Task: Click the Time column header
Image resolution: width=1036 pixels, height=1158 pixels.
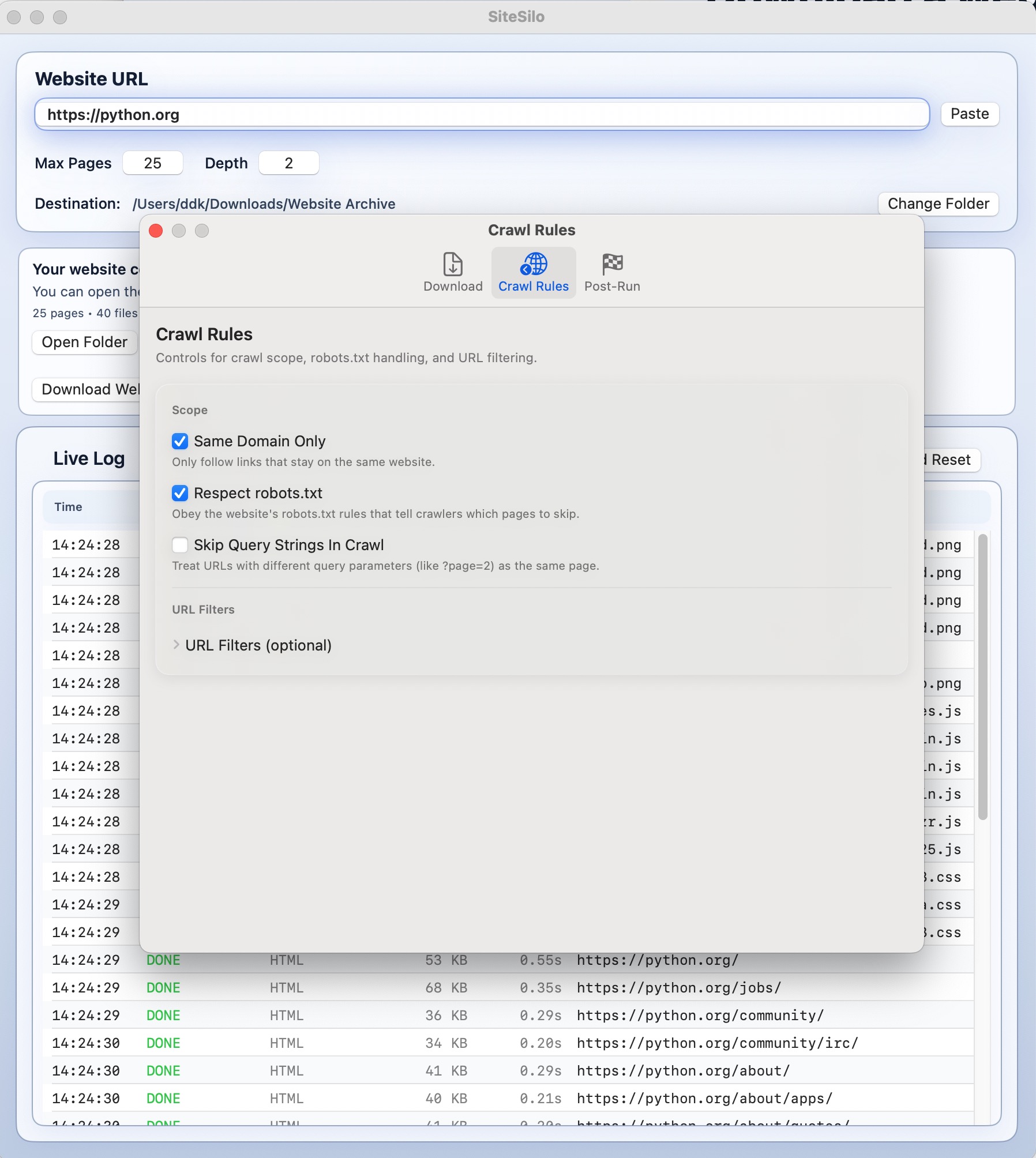Action: [x=68, y=507]
